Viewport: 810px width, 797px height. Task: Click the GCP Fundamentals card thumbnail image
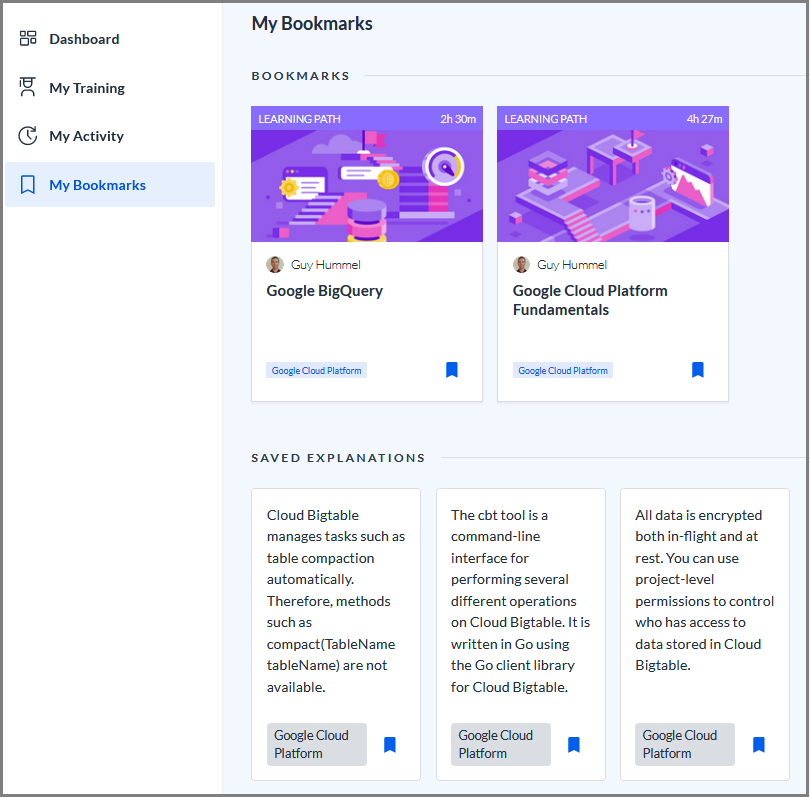[613, 185]
